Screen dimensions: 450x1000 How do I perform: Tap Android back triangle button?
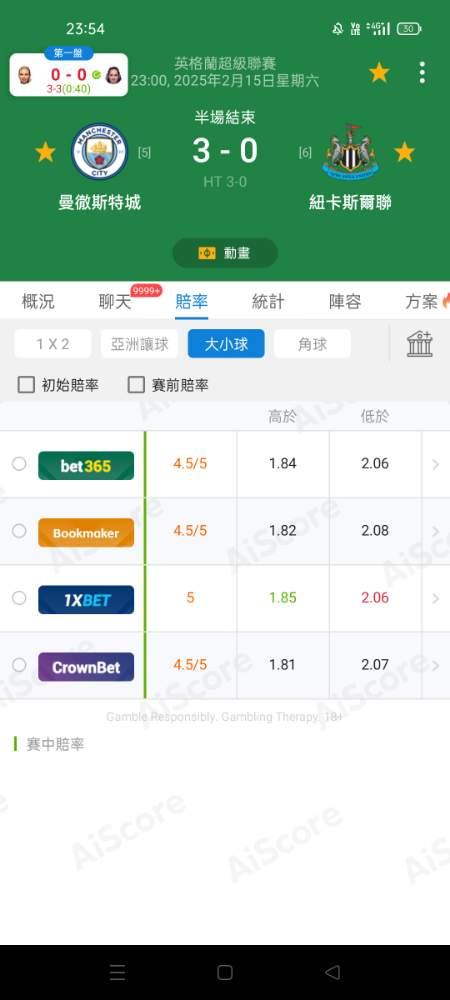(332, 972)
